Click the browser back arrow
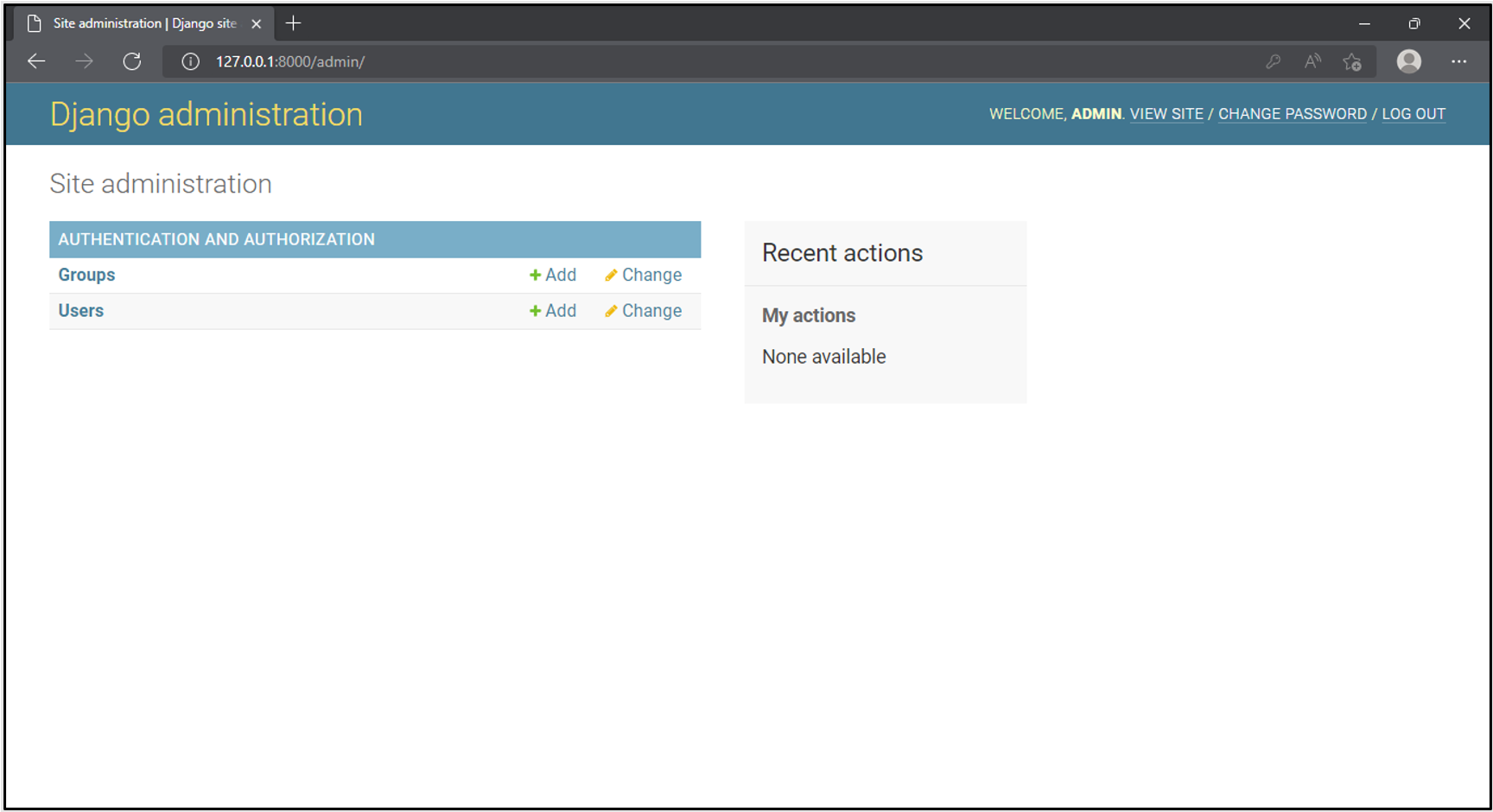Image resolution: width=1493 pixels, height=812 pixels. click(36, 61)
